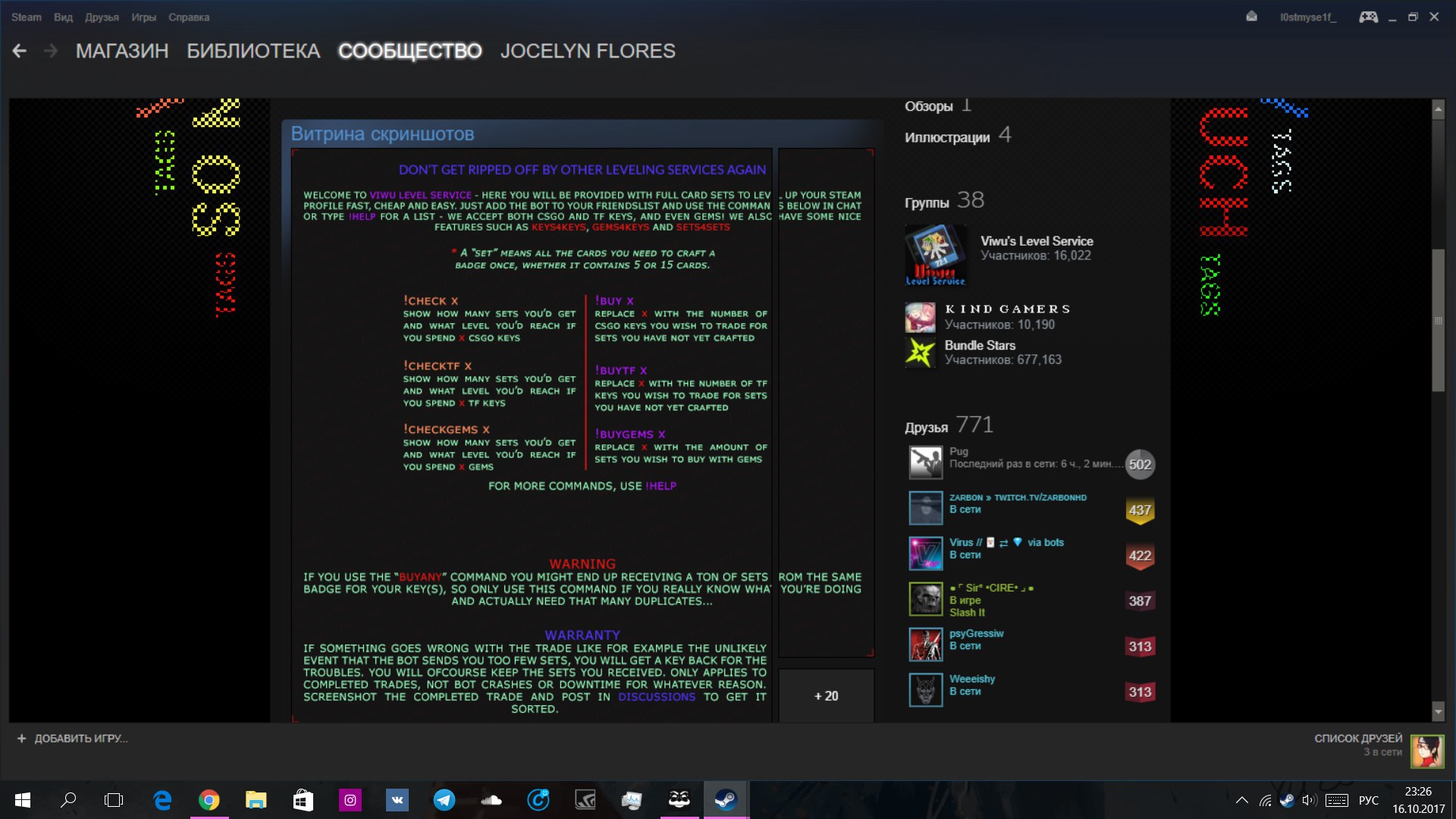1456x819 pixels.
Task: Click the level 313 badge beside Weeeishy
Action: pyautogui.click(x=1140, y=692)
